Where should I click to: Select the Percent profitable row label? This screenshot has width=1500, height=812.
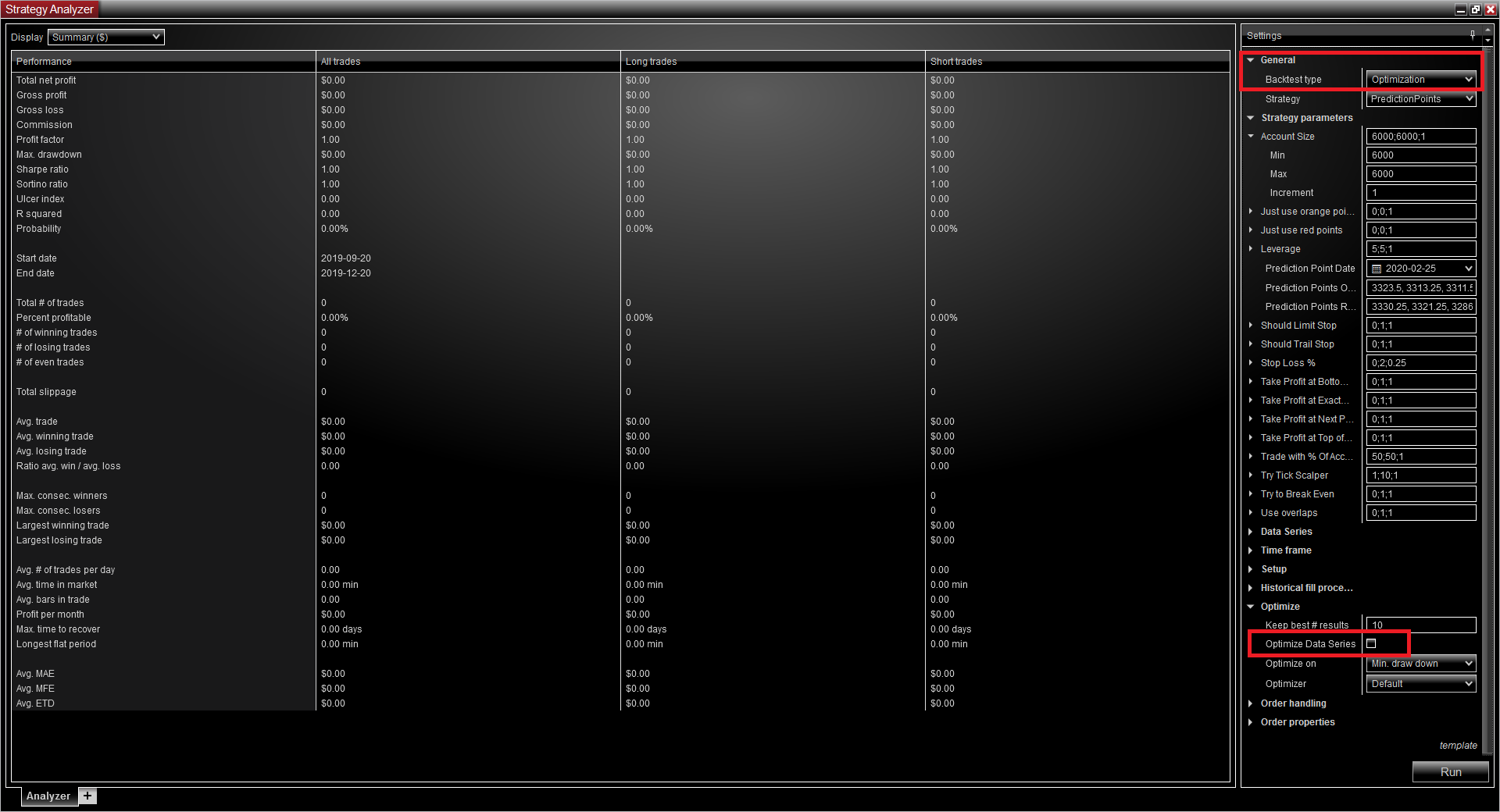point(54,318)
